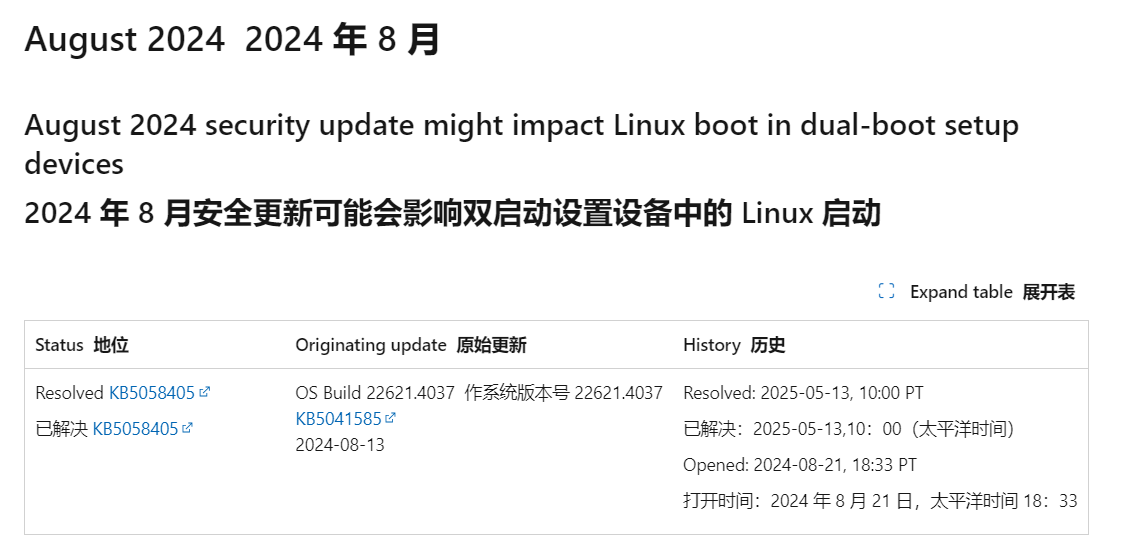Click the Expand table icon

coord(886,291)
